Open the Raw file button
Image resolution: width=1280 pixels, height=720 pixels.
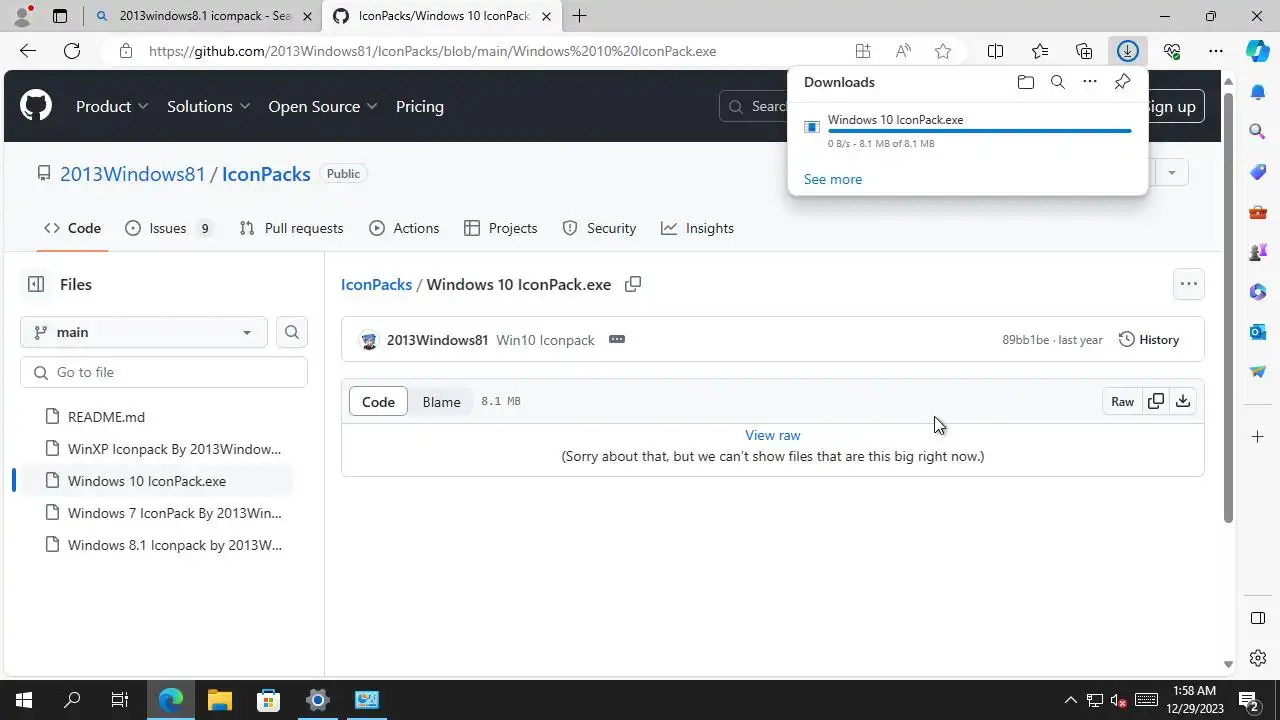click(1122, 401)
